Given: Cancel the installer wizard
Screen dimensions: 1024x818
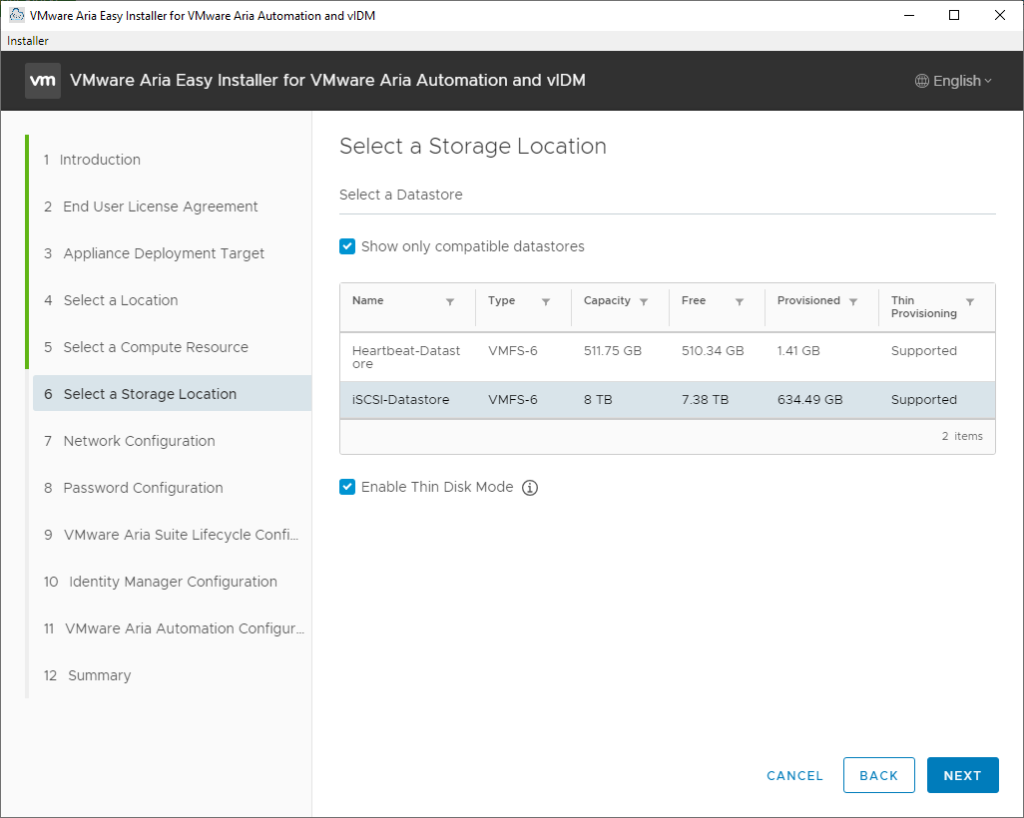Looking at the screenshot, I should tap(794, 775).
